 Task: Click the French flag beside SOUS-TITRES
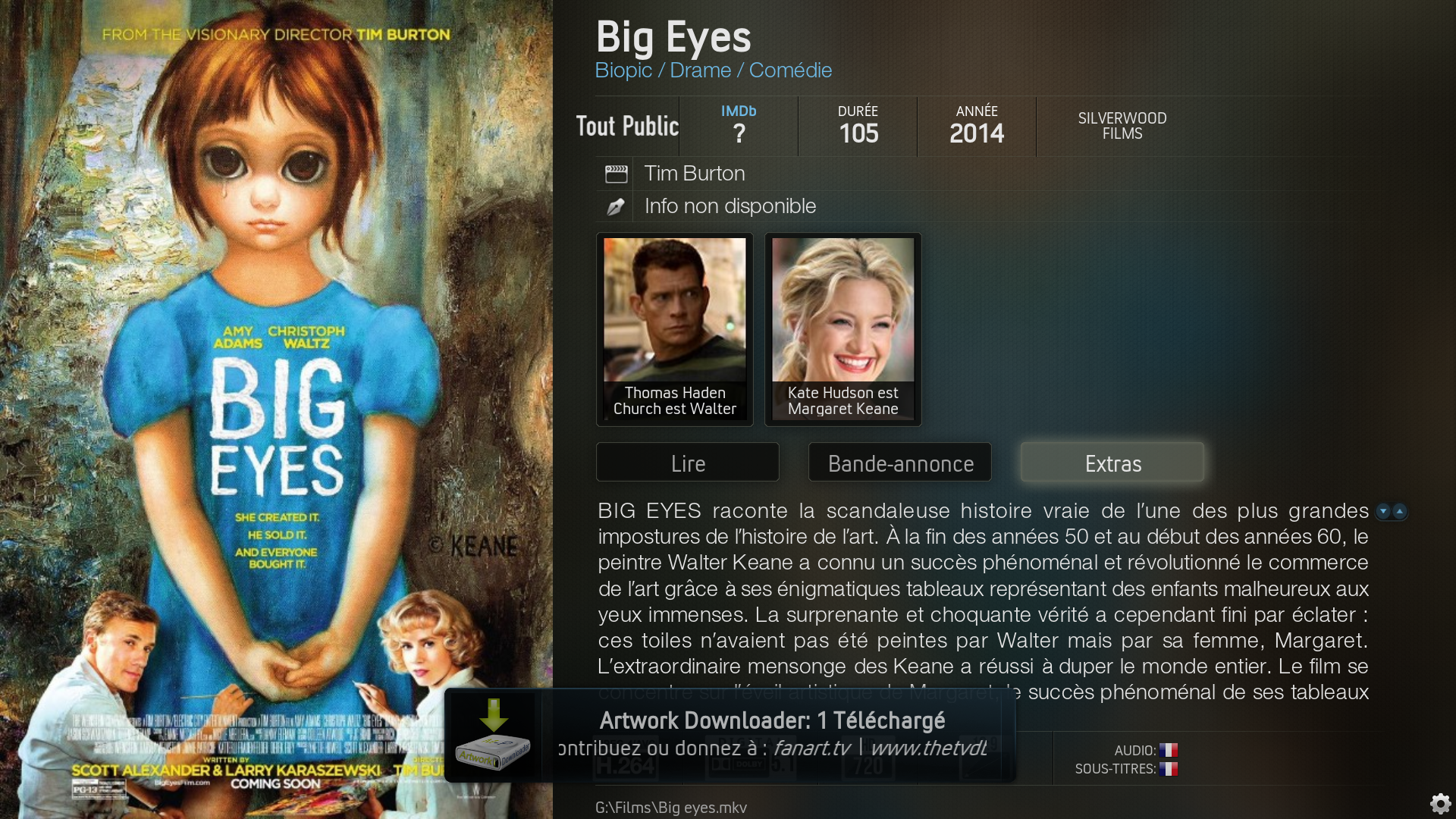pyautogui.click(x=1168, y=769)
